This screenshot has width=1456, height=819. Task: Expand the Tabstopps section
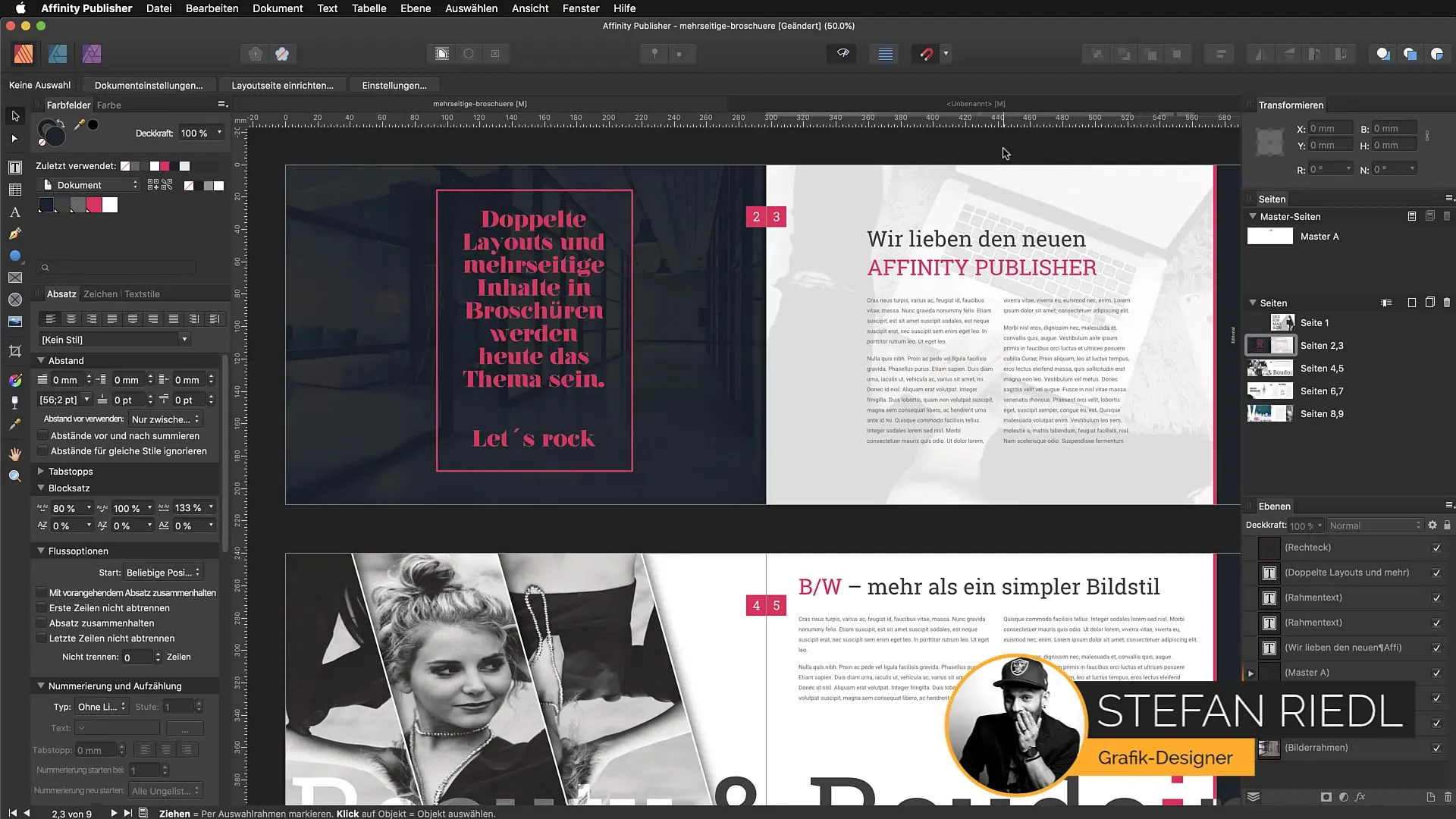tap(41, 471)
